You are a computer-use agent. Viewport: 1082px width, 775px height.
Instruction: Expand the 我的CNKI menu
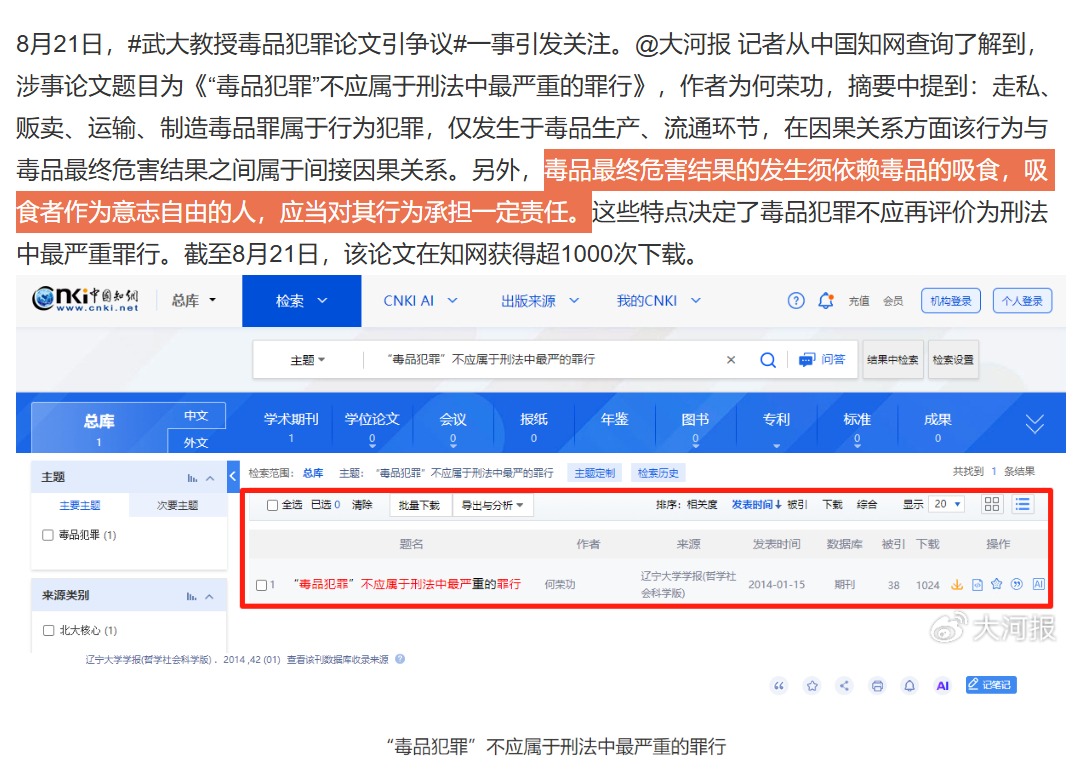click(x=659, y=301)
